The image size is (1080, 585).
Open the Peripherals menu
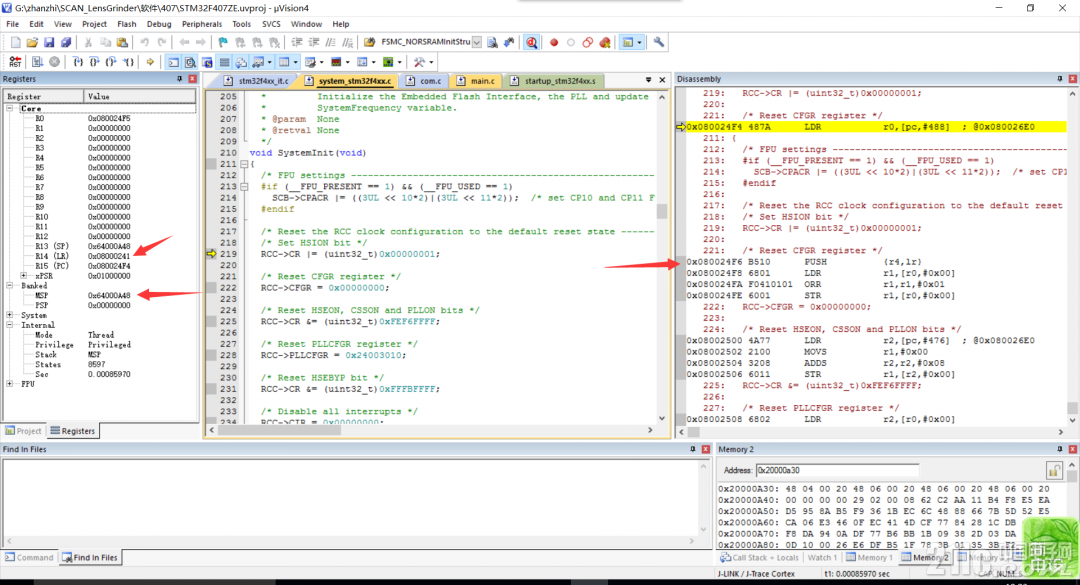(202, 24)
